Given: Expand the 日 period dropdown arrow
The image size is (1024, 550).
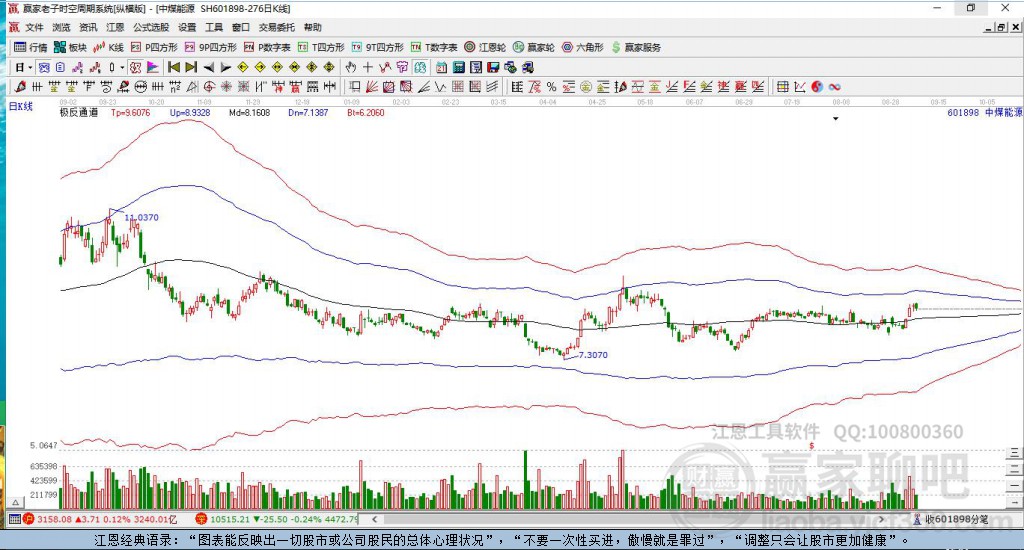Looking at the screenshot, I should tap(30, 68).
